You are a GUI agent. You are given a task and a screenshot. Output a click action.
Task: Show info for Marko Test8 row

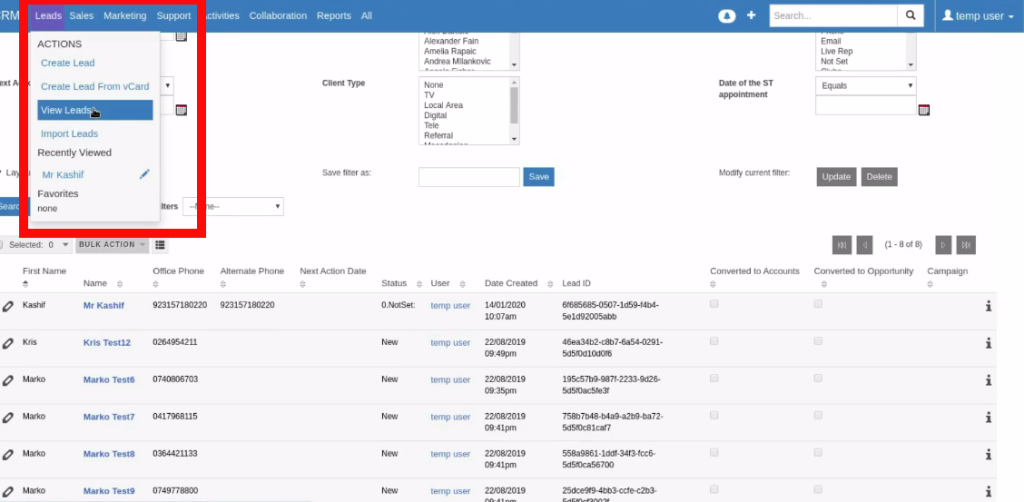click(x=989, y=454)
